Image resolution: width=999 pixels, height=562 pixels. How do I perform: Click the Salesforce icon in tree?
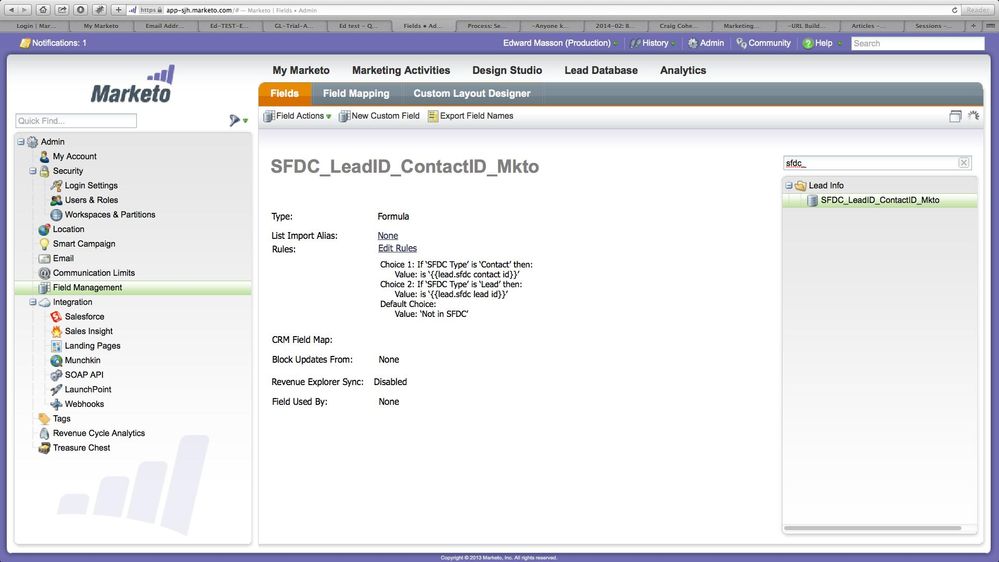(56, 317)
